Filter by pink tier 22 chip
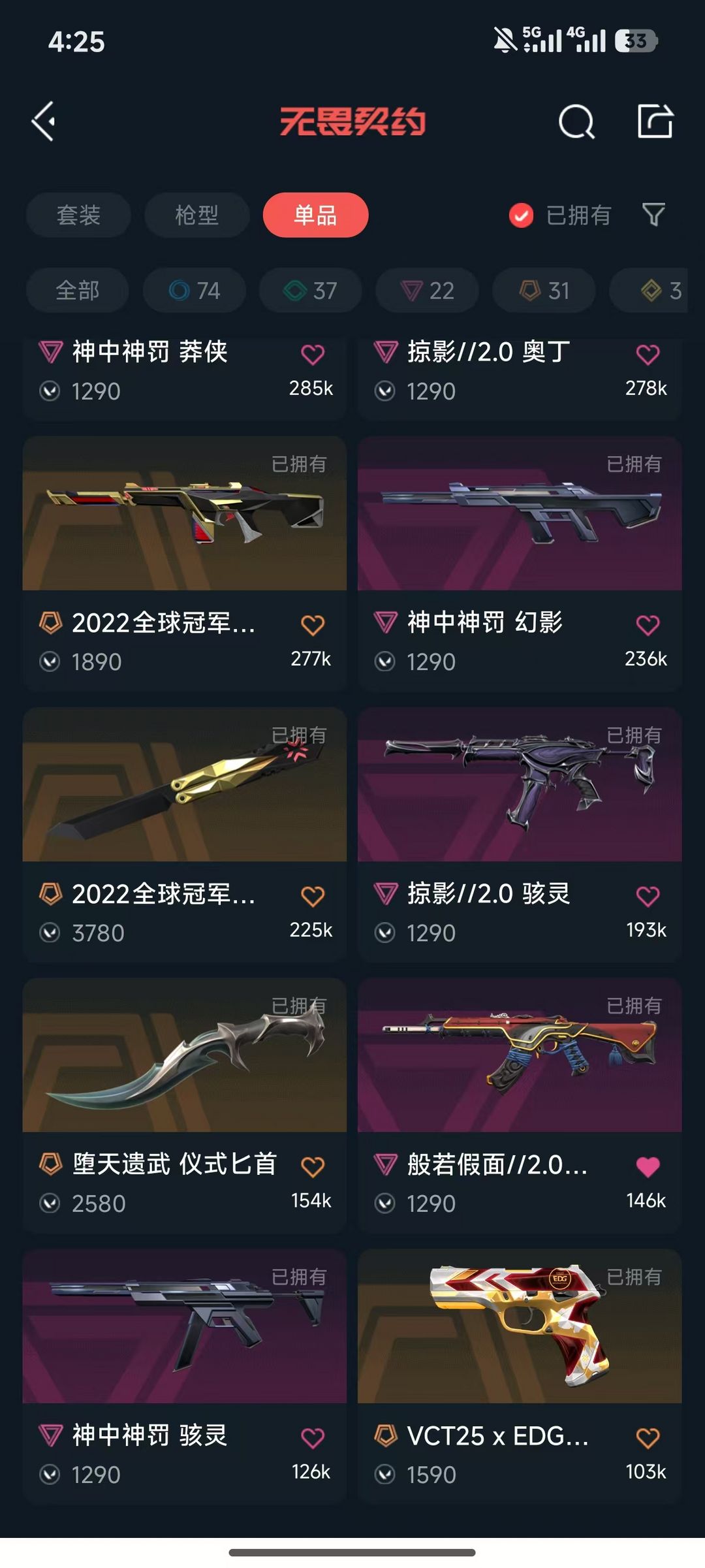The height and width of the screenshot is (1568, 705). click(x=427, y=290)
